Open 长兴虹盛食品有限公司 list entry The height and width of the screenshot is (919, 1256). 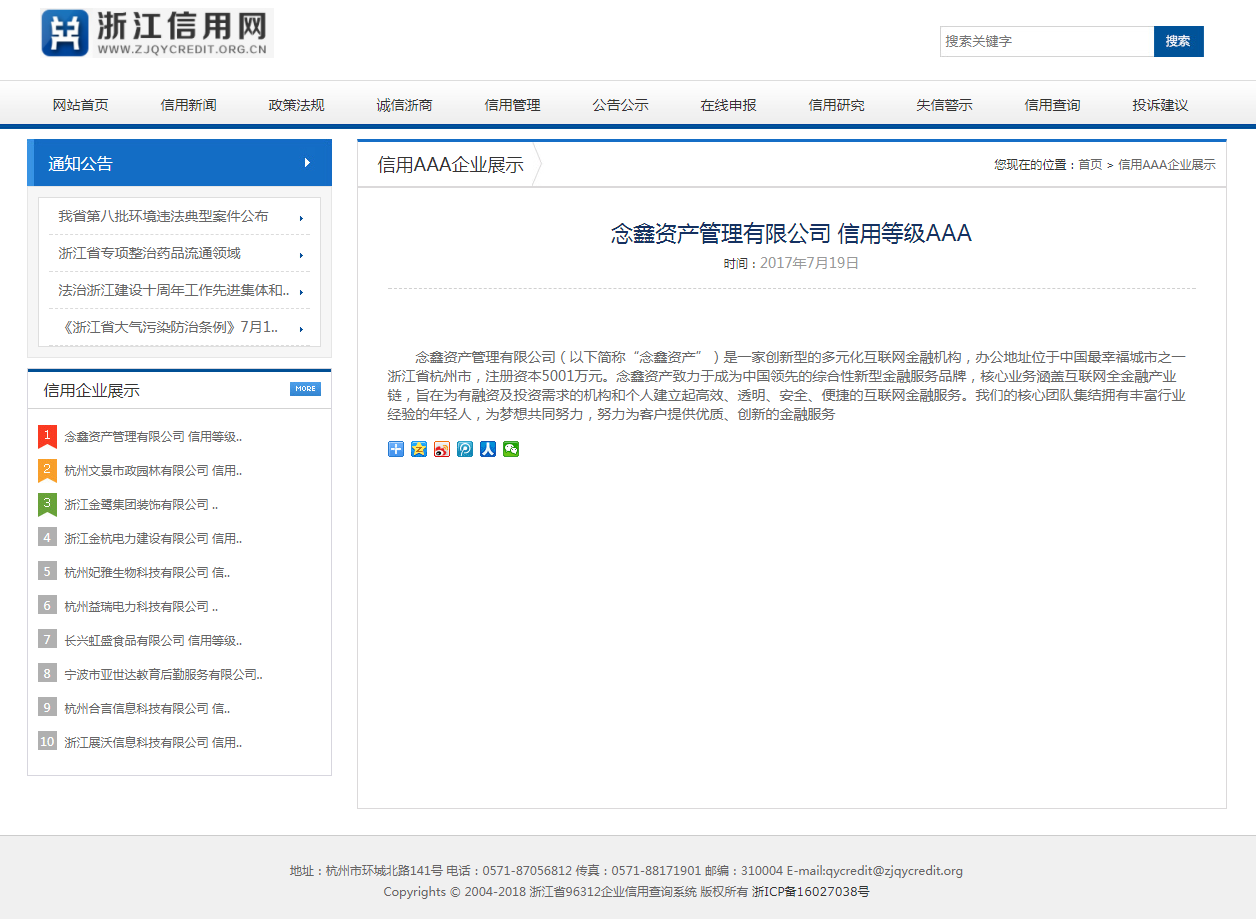pyautogui.click(x=153, y=641)
